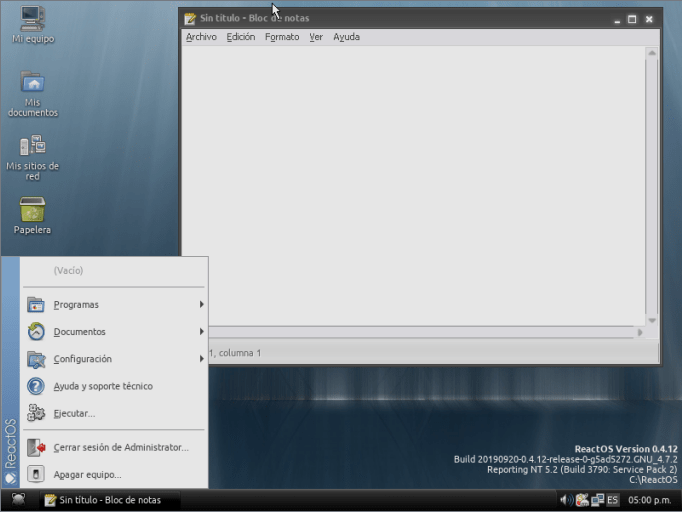The width and height of the screenshot is (682, 512).
Task: Open the Ver menu in Notepad
Action: coord(316,37)
